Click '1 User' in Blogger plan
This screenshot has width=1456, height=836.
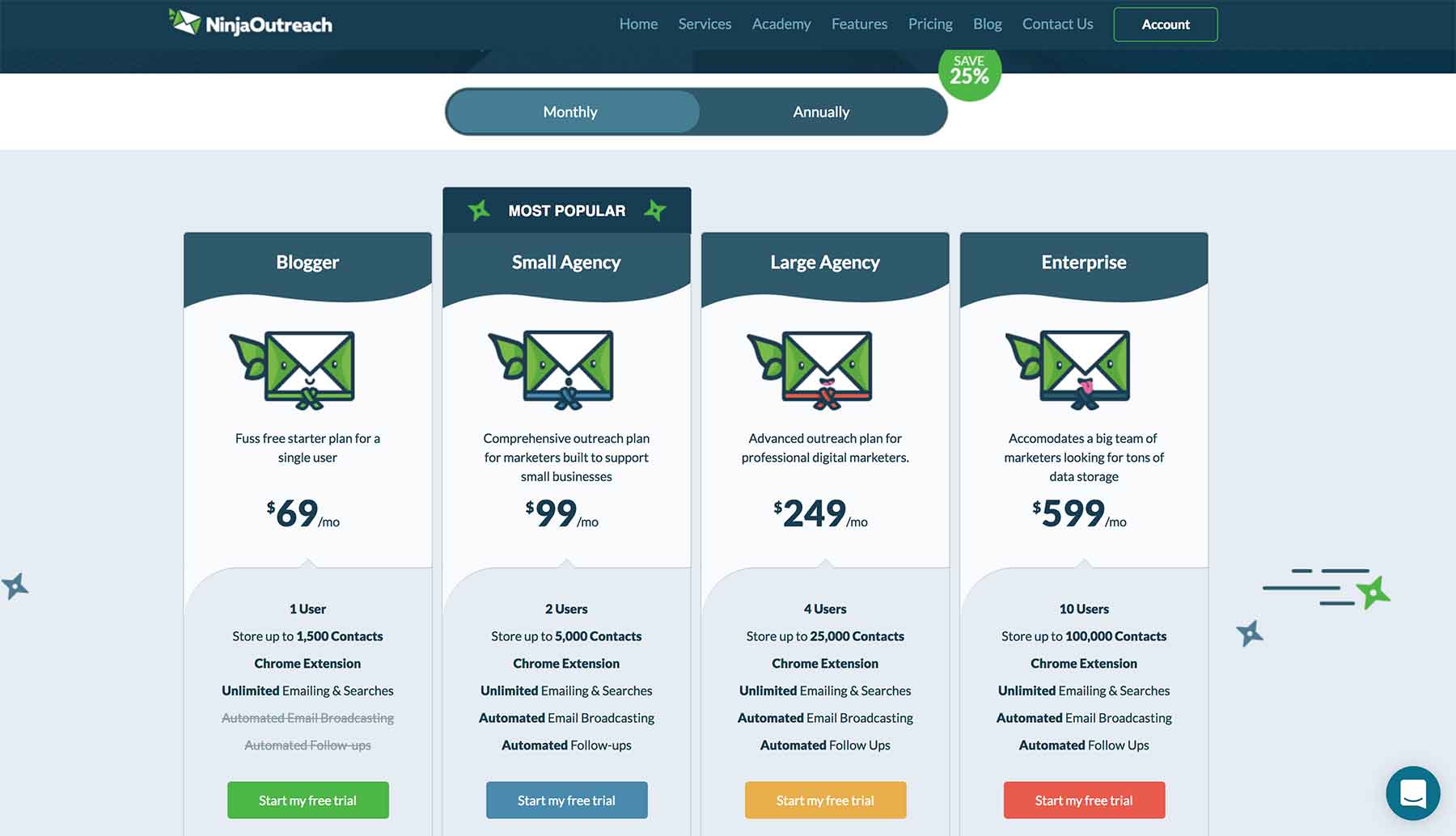pos(307,609)
